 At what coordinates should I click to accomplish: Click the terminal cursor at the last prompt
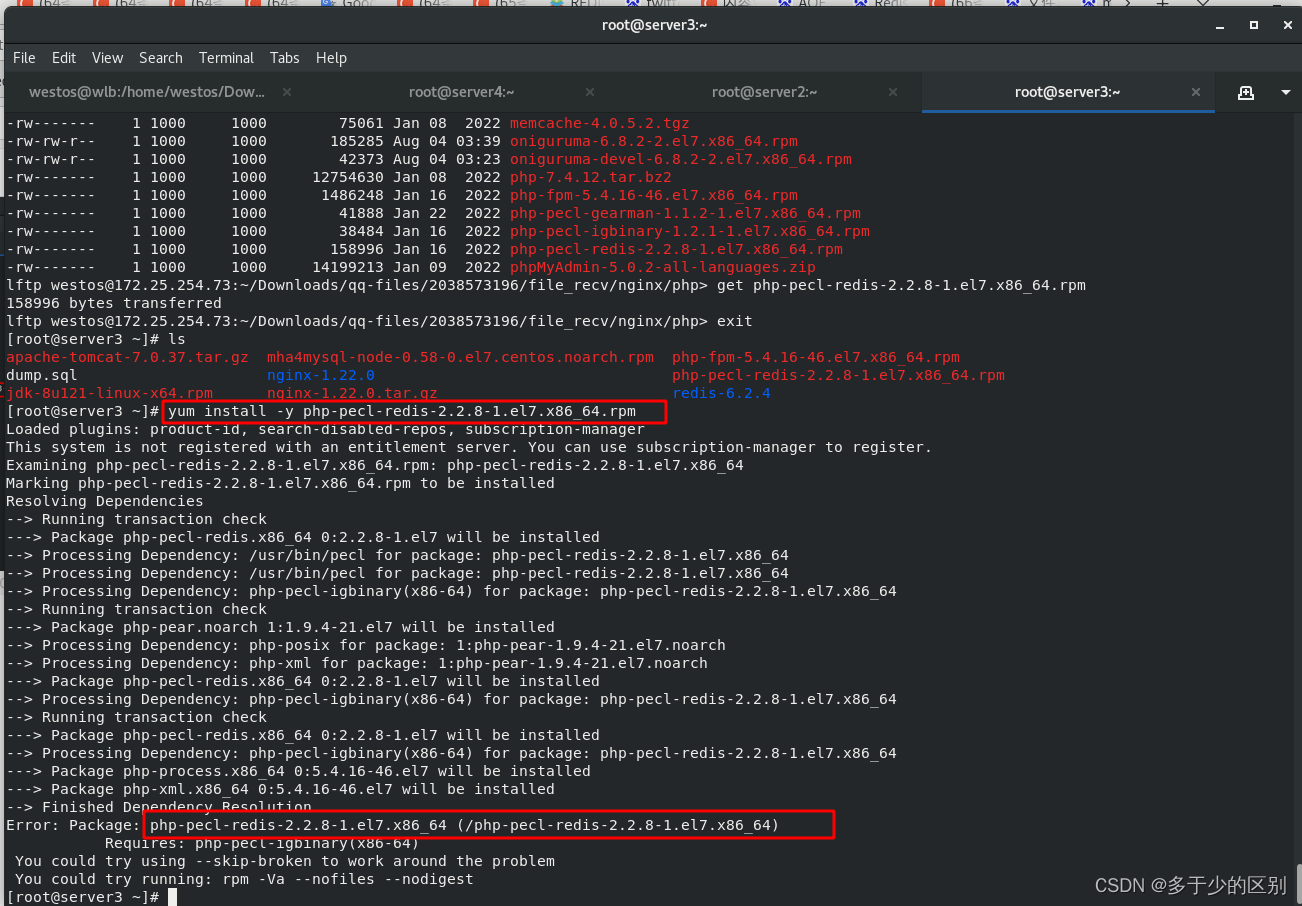(172, 897)
